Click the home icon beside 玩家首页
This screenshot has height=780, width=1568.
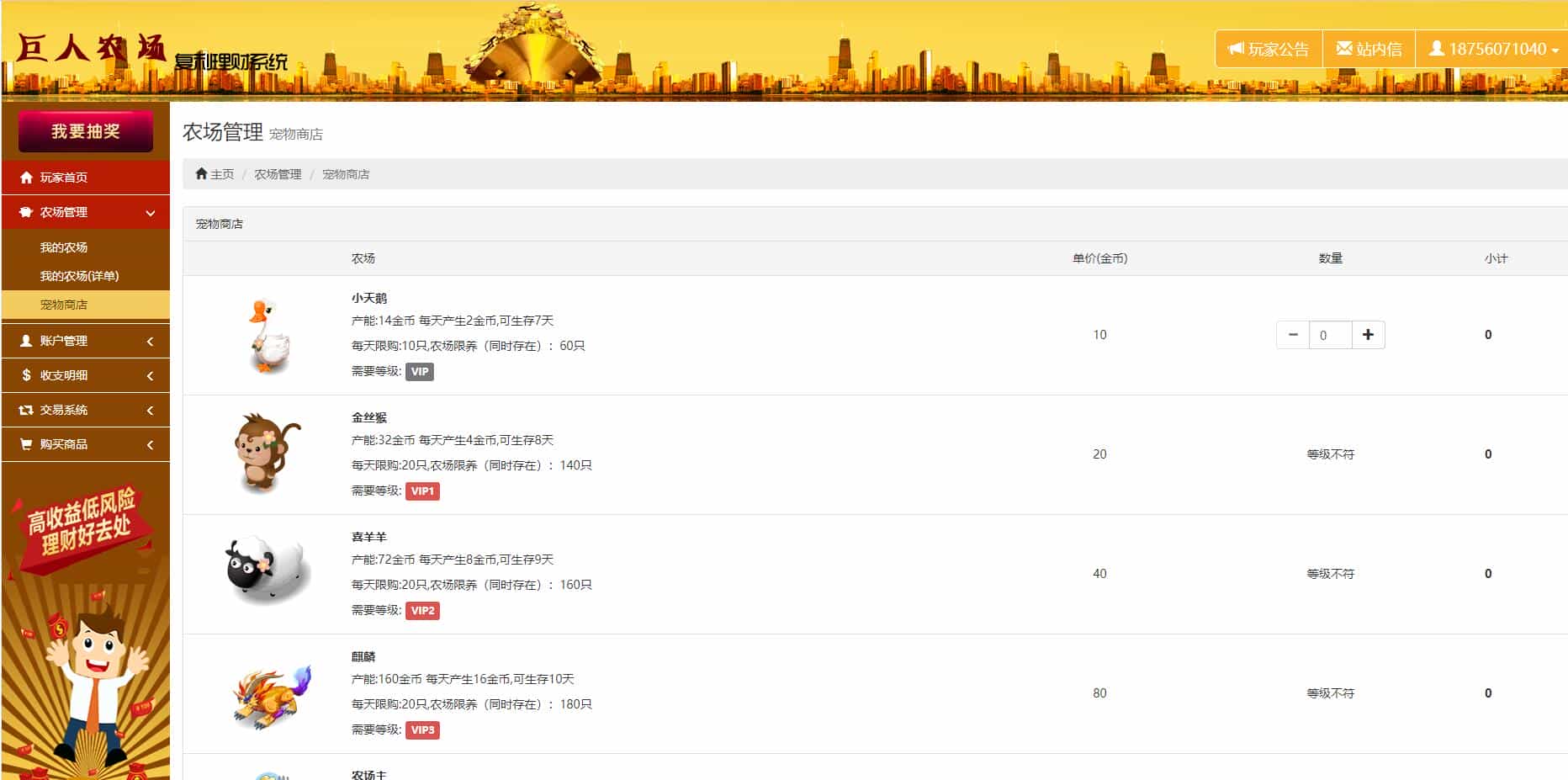pyautogui.click(x=26, y=178)
